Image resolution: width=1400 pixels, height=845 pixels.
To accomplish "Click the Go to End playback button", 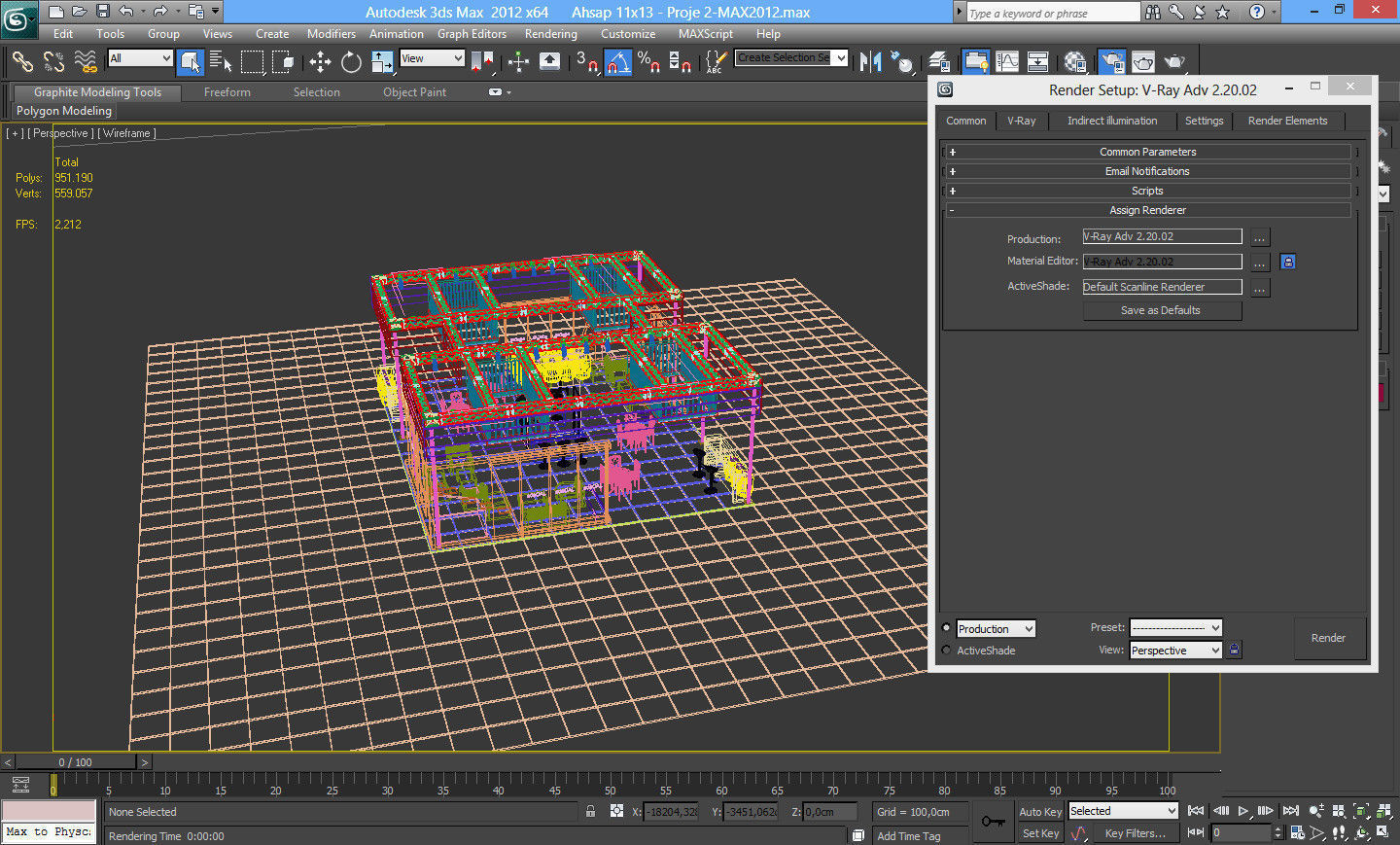I will coord(1290,810).
